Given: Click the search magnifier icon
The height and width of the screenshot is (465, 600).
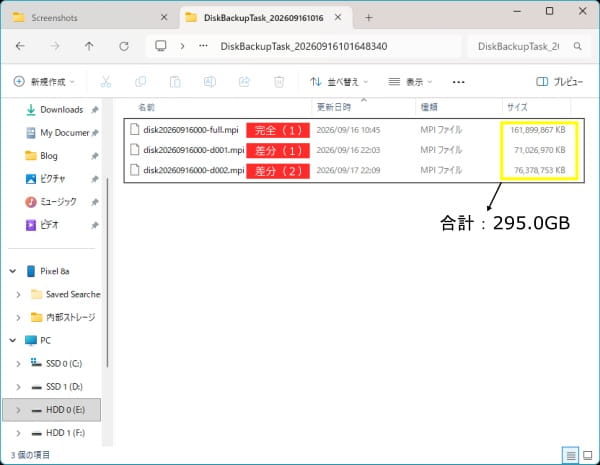Looking at the screenshot, I should click(x=577, y=46).
